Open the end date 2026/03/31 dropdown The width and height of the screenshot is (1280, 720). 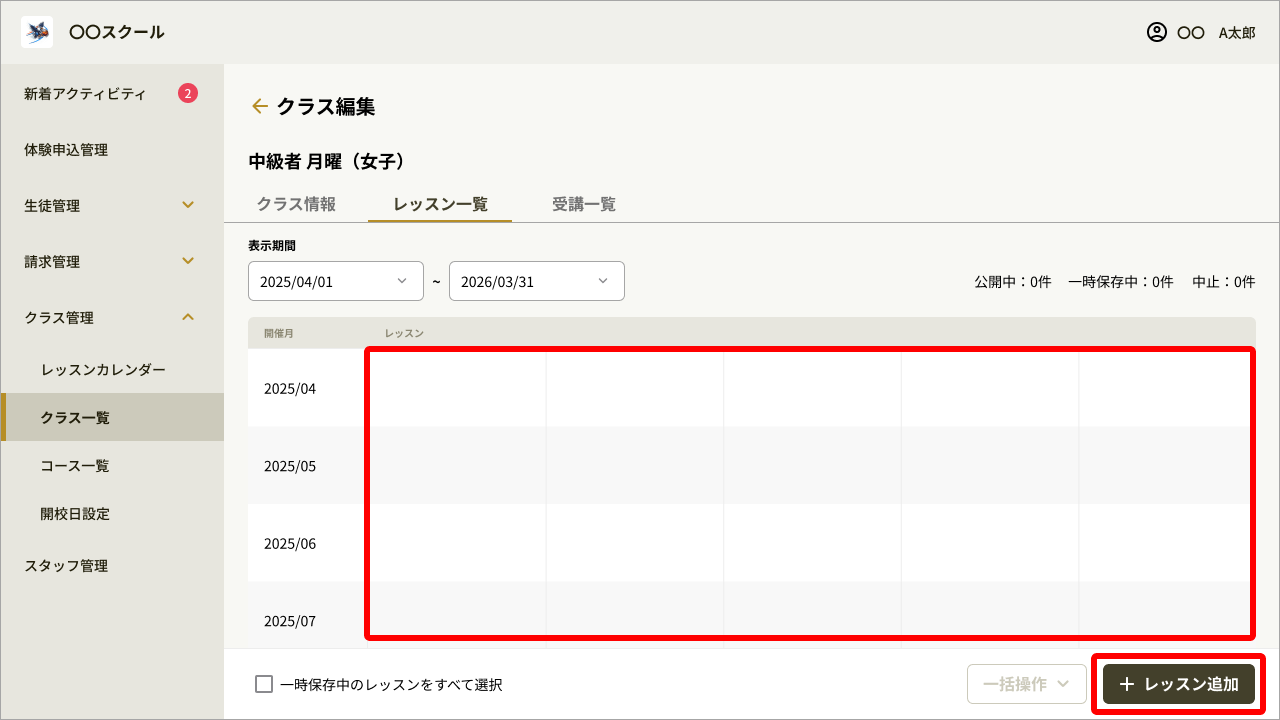click(x=536, y=281)
